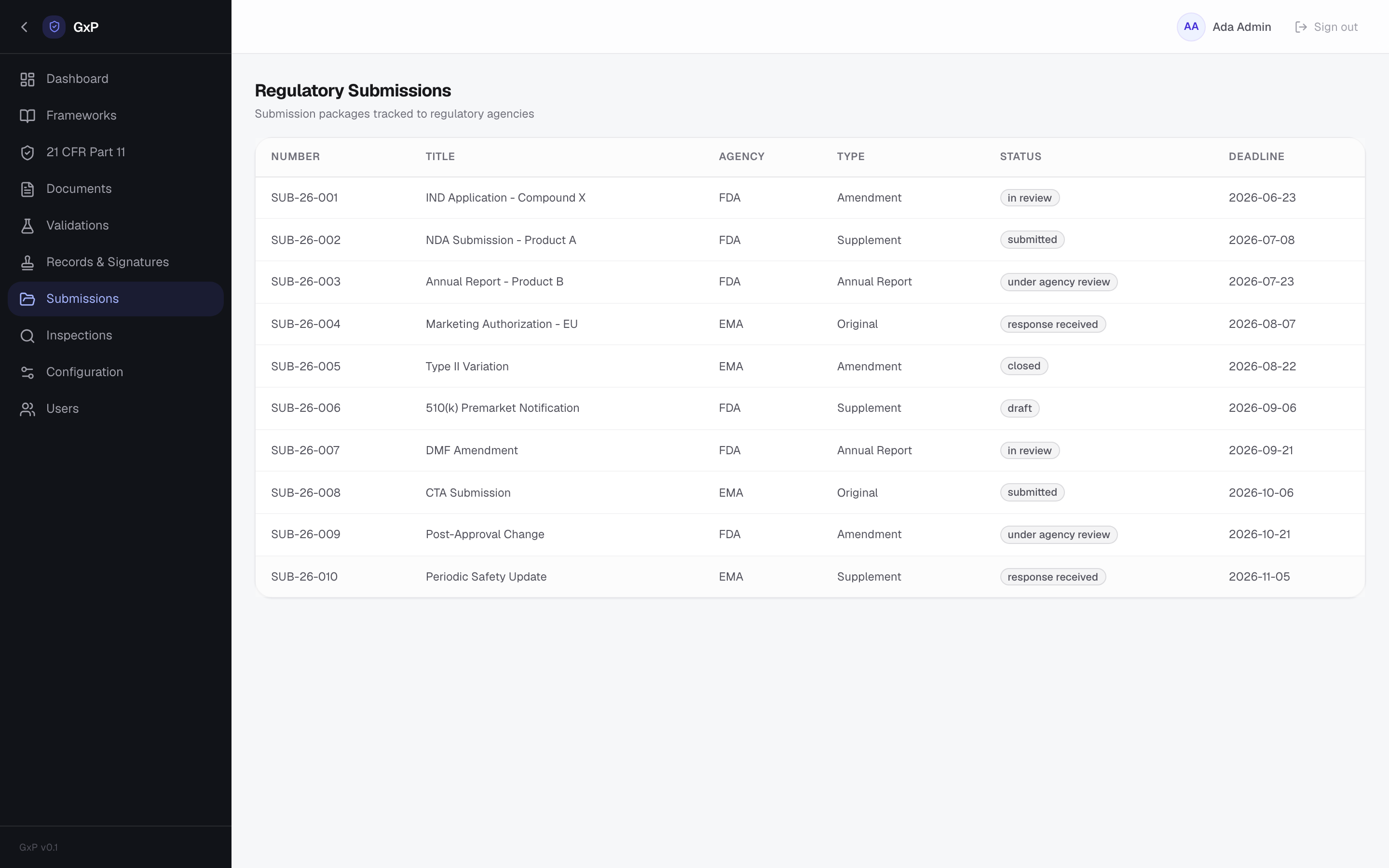1389x868 pixels.
Task: Click Marketing Authorization - EU title
Action: coord(501,325)
